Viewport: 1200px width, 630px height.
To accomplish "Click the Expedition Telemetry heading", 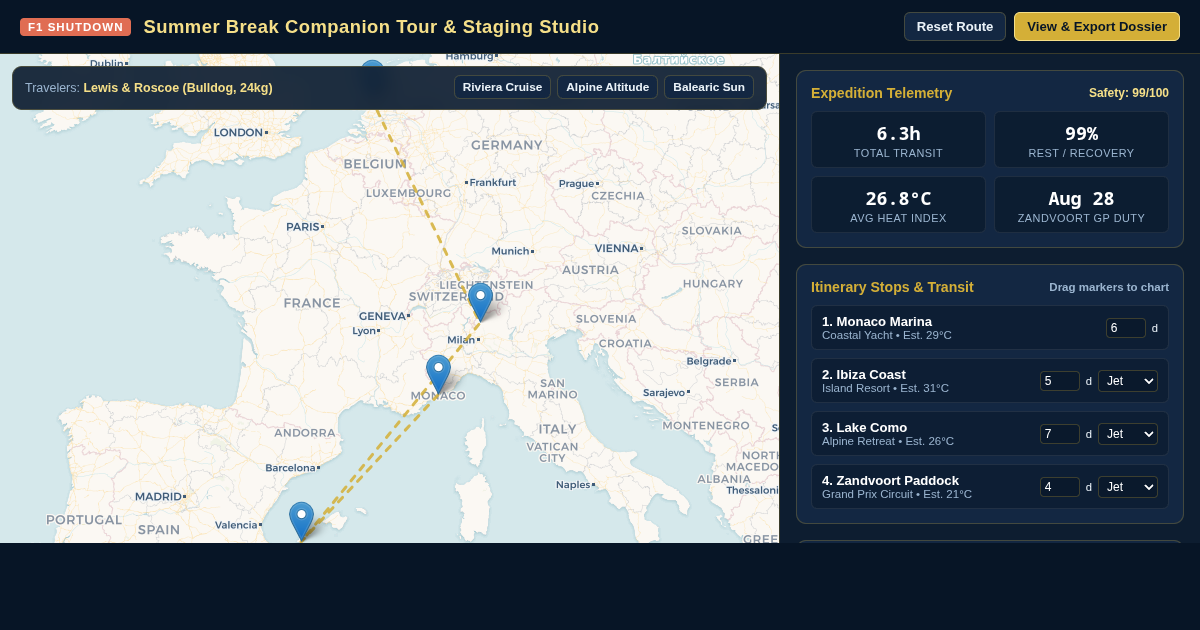I will pos(881,93).
